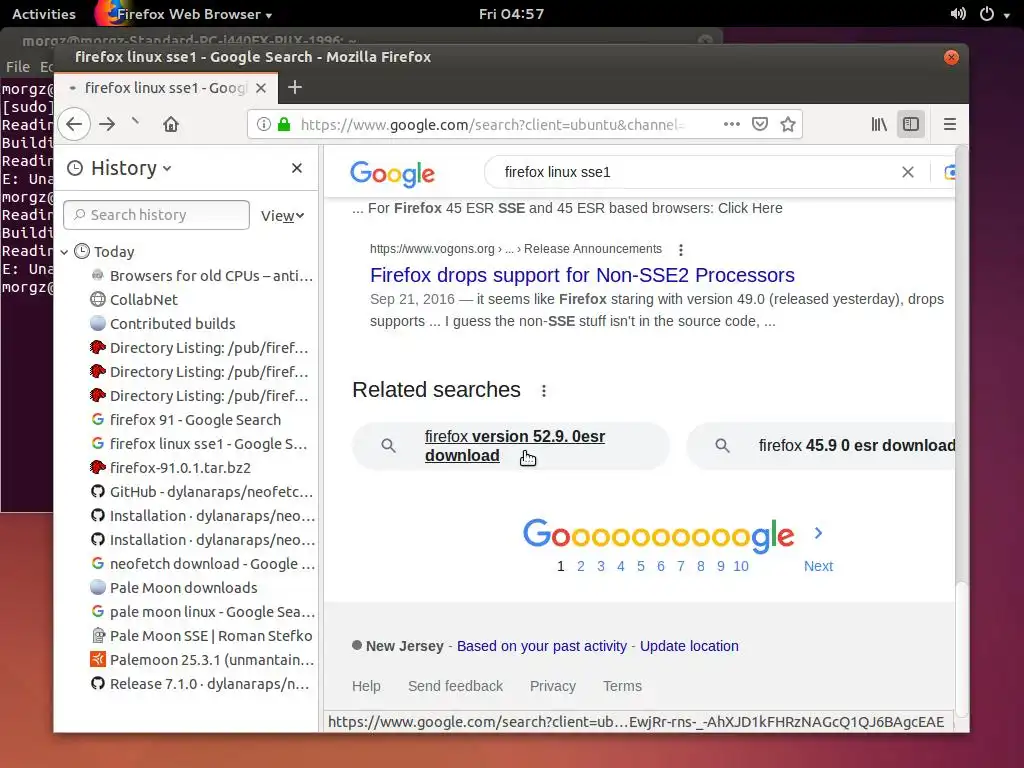
Task: Open 'Firefox drops support for Non-SSE2 Processors' result
Action: coord(582,275)
